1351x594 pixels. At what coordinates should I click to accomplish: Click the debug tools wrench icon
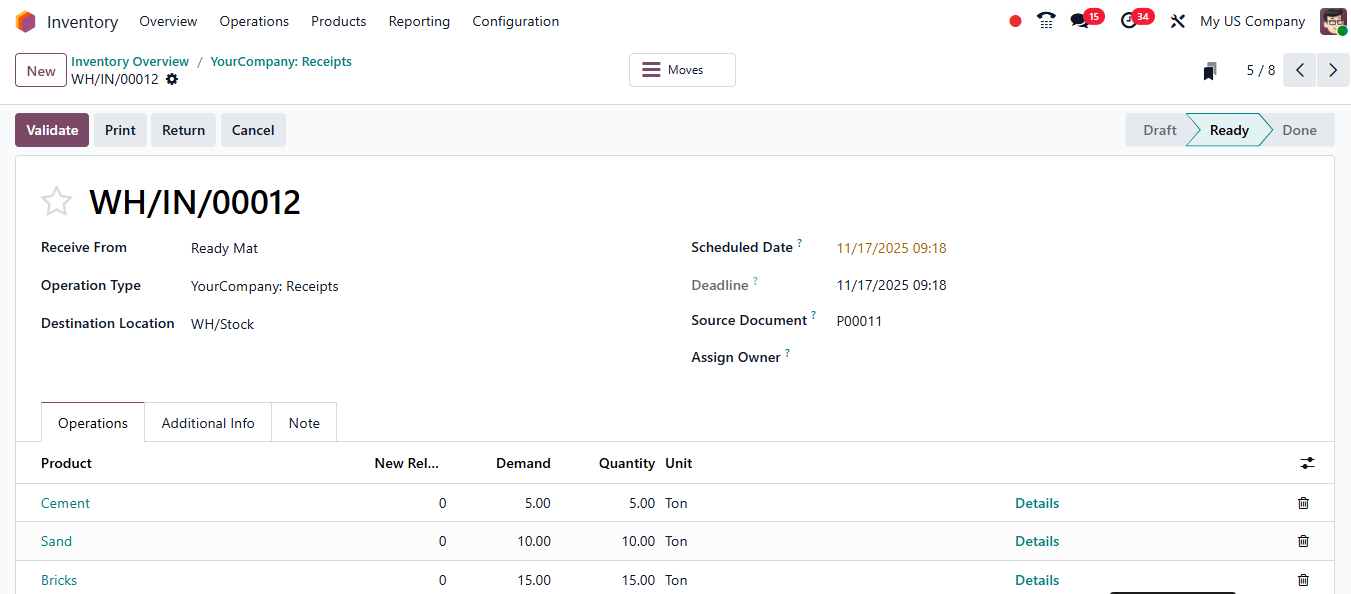pyautogui.click(x=1178, y=21)
